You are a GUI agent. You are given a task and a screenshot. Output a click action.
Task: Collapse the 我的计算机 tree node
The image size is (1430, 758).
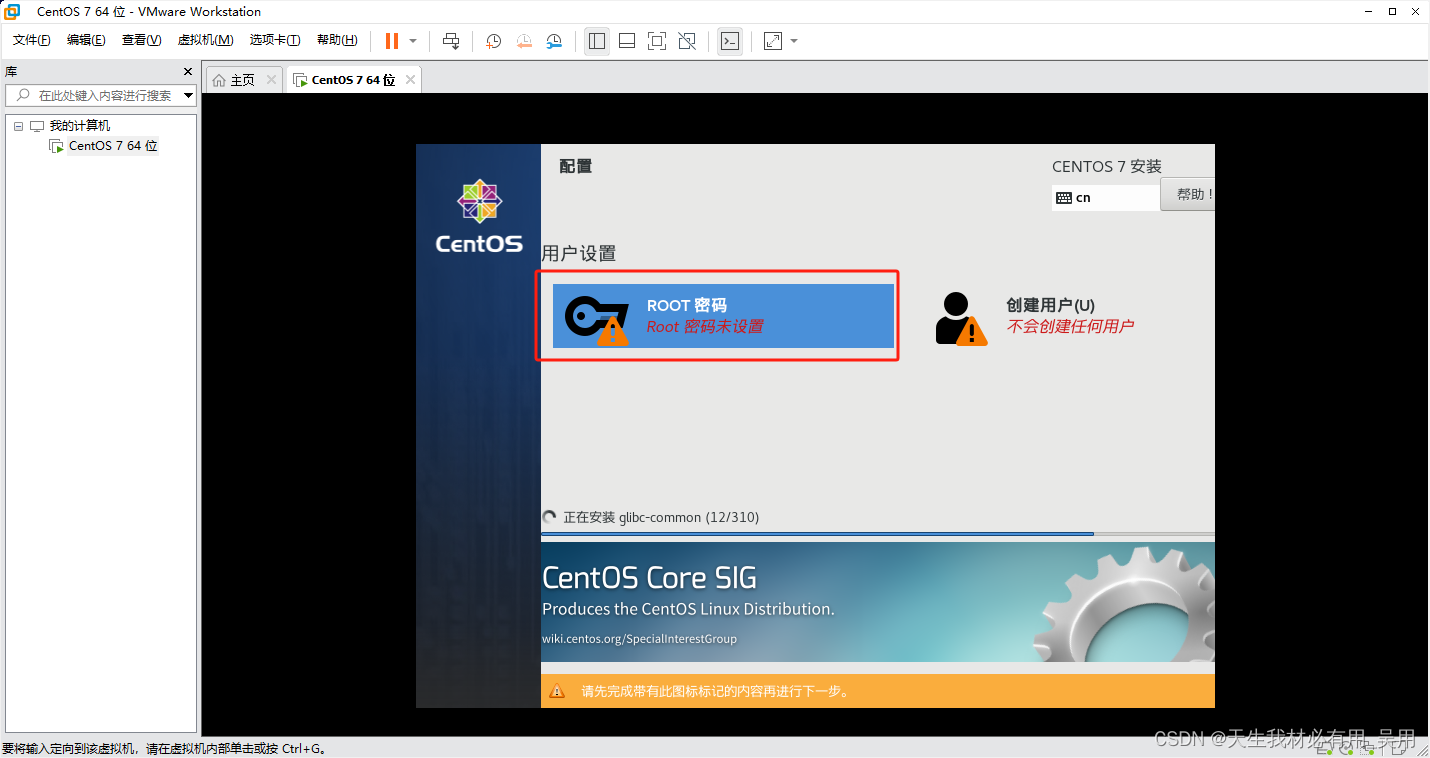click(18, 126)
